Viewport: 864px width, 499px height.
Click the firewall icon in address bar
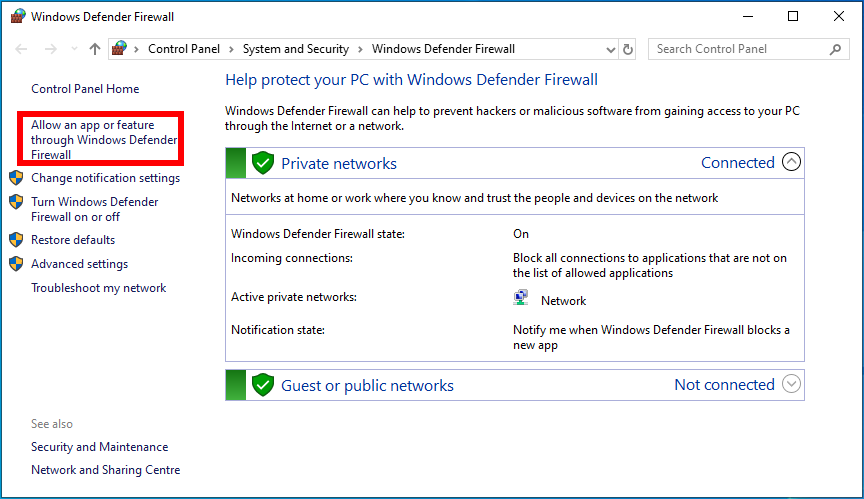pos(120,49)
